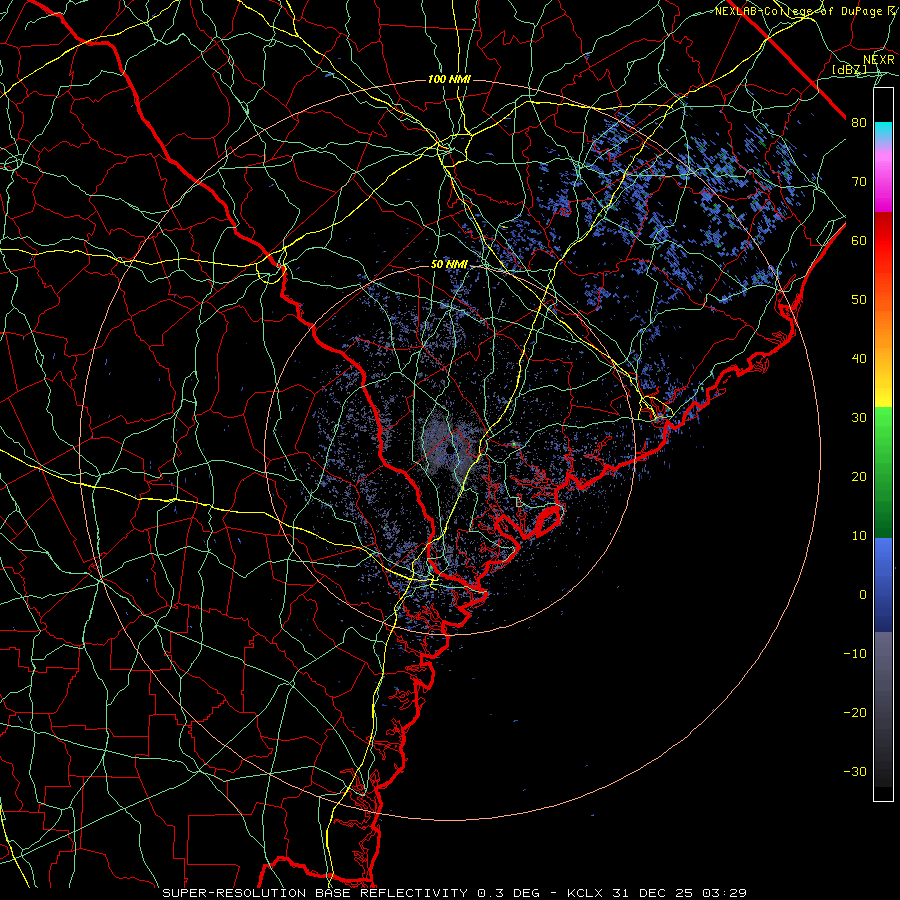
Task: Click the "50 NMI" range ring label
Action: [449, 265]
